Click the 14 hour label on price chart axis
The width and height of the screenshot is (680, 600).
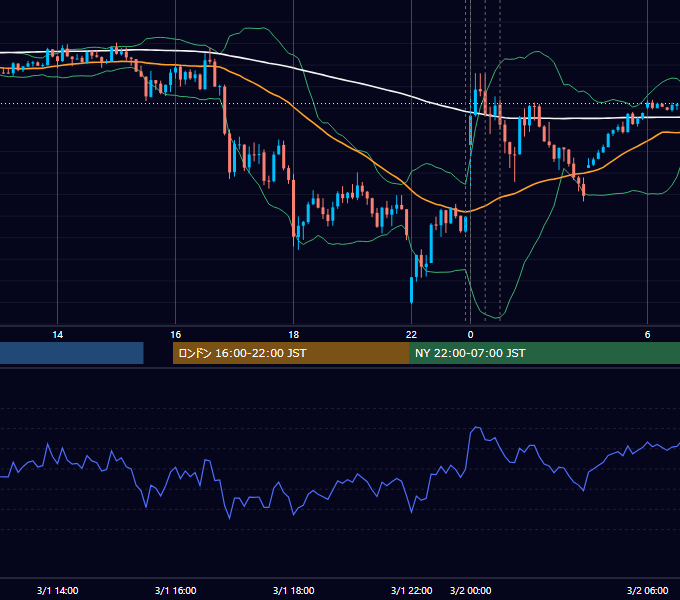pyautogui.click(x=57, y=335)
